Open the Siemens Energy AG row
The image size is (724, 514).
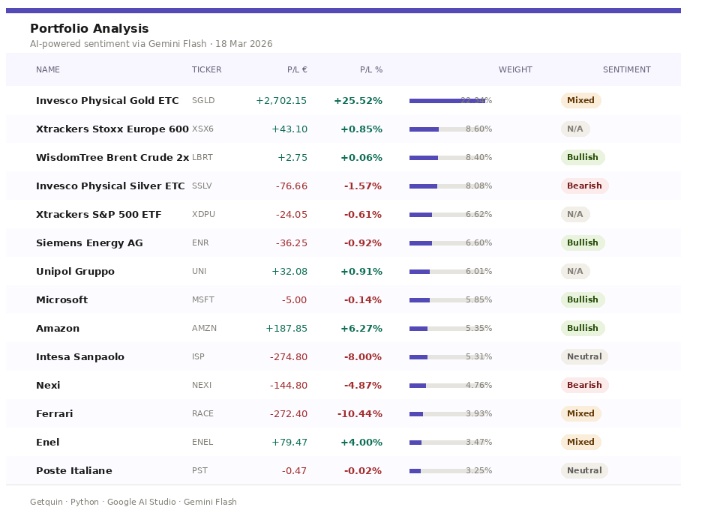coord(89,243)
